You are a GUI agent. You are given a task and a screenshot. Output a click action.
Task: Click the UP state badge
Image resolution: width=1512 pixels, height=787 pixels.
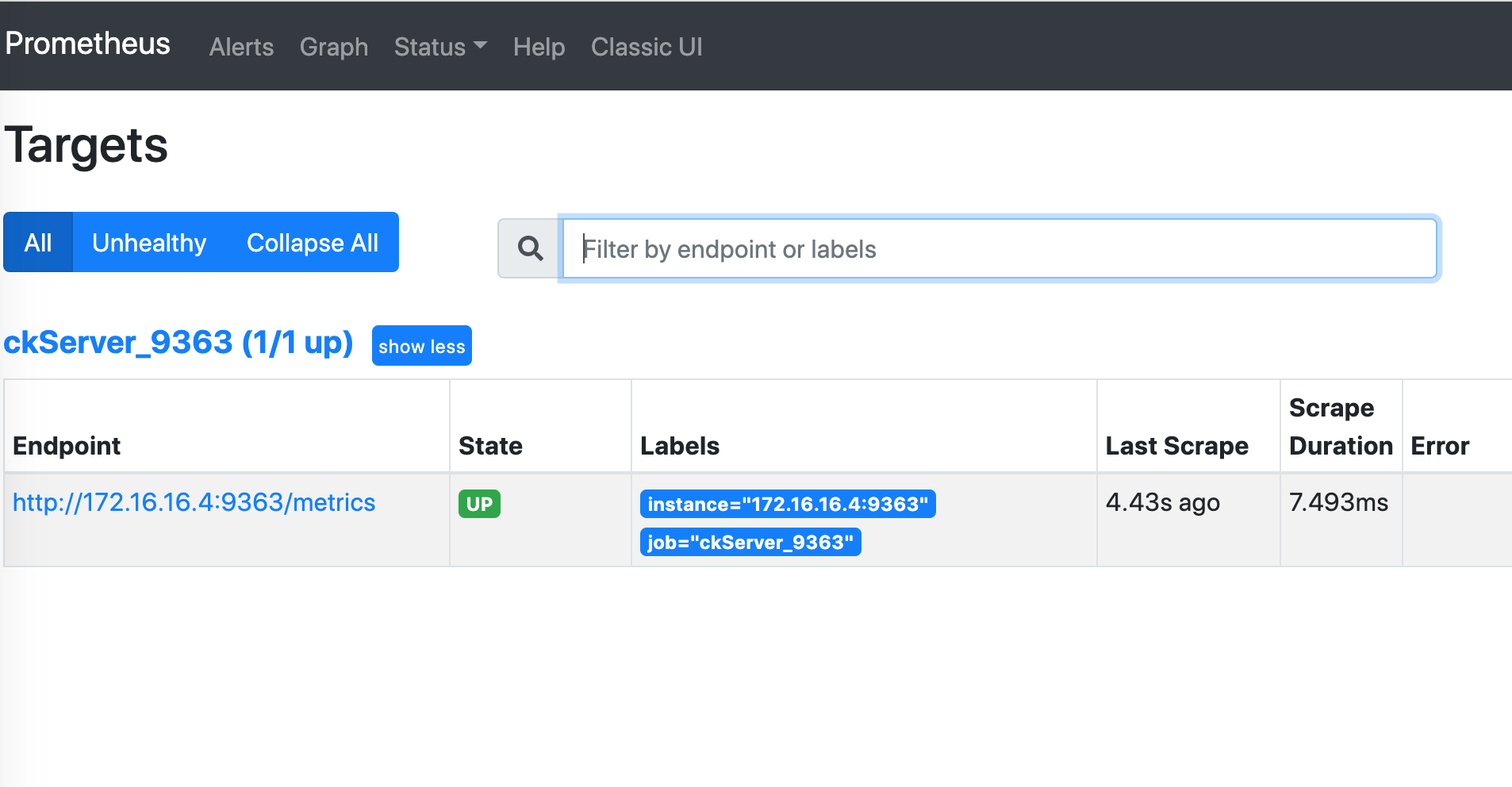479,504
